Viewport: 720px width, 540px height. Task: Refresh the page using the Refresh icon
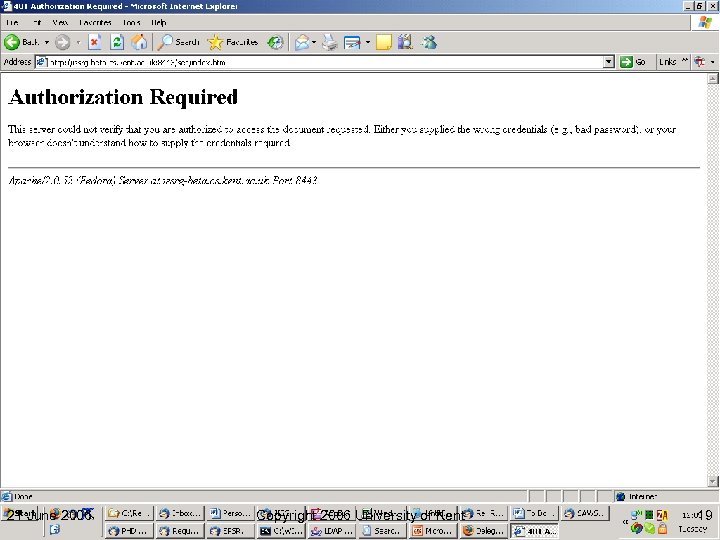[x=117, y=42]
